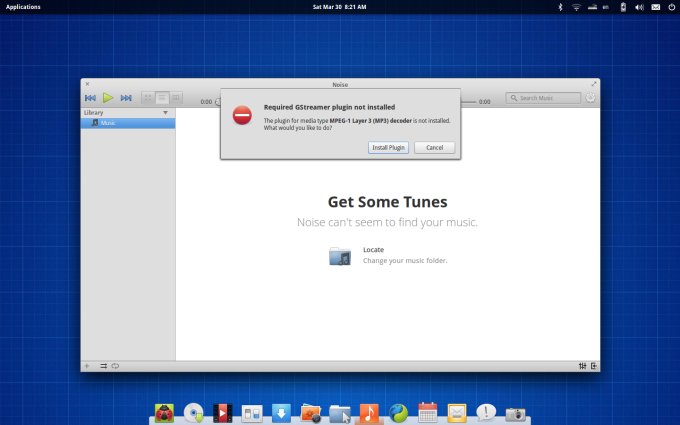Open the keyboard layout indicator
680x425 pixels.
606,7
